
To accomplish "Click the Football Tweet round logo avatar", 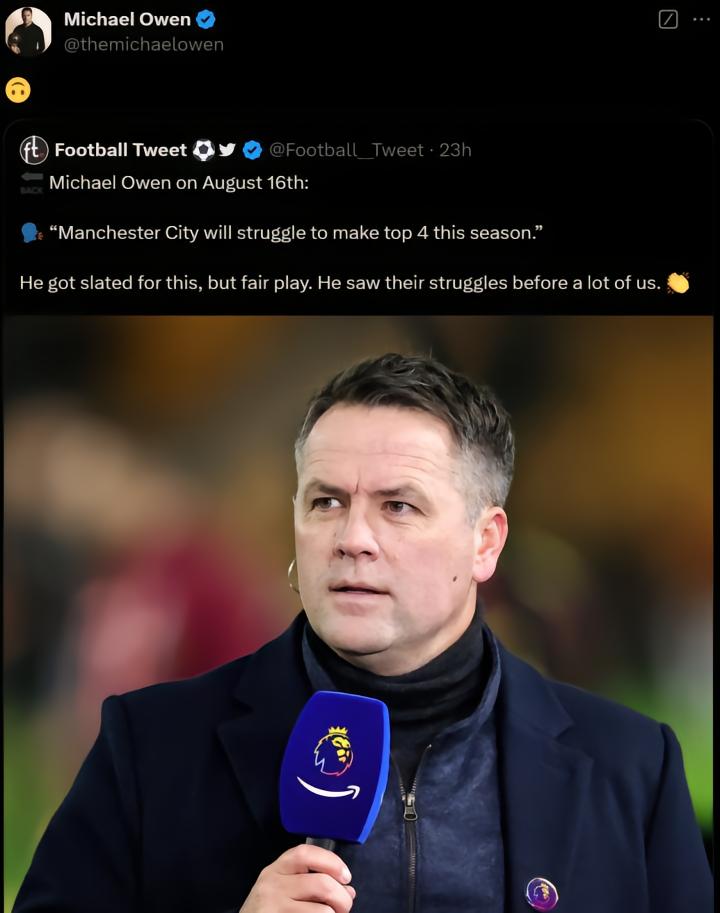I will 34,150.
